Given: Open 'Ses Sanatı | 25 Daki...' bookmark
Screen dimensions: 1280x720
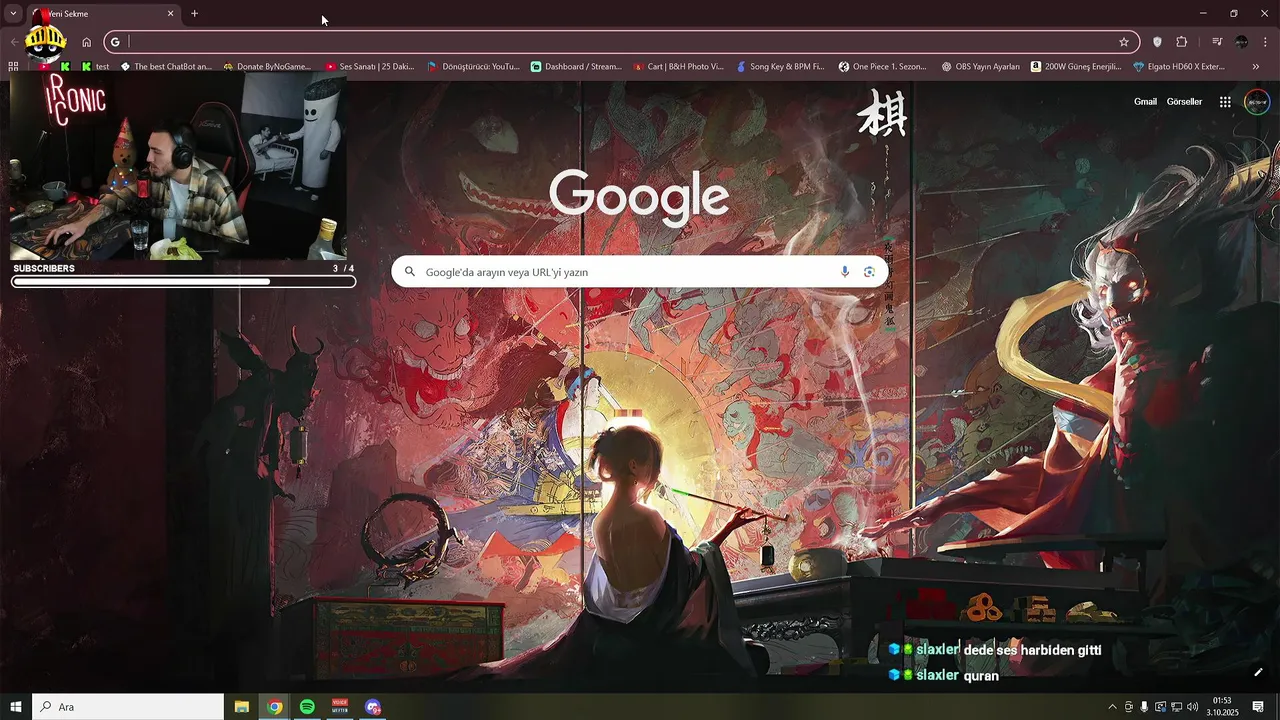Looking at the screenshot, I should click(x=370, y=67).
